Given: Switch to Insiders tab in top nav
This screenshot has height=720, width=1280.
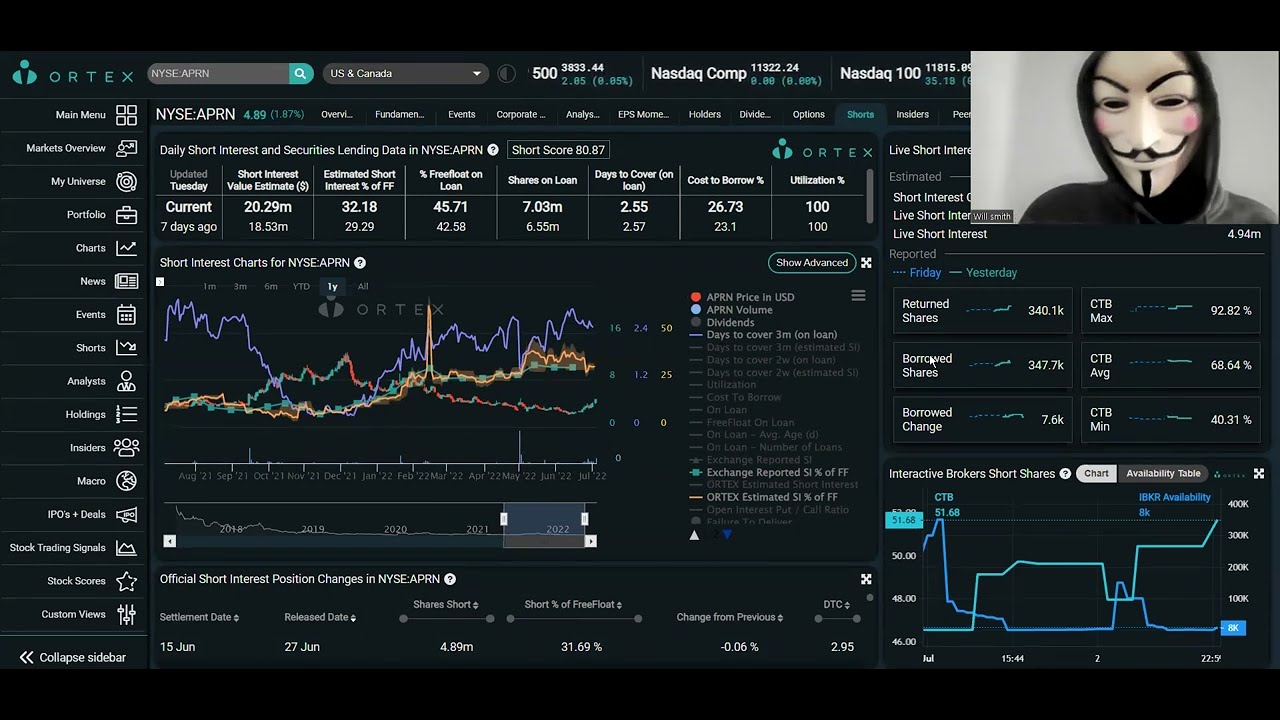Looking at the screenshot, I should point(912,115).
